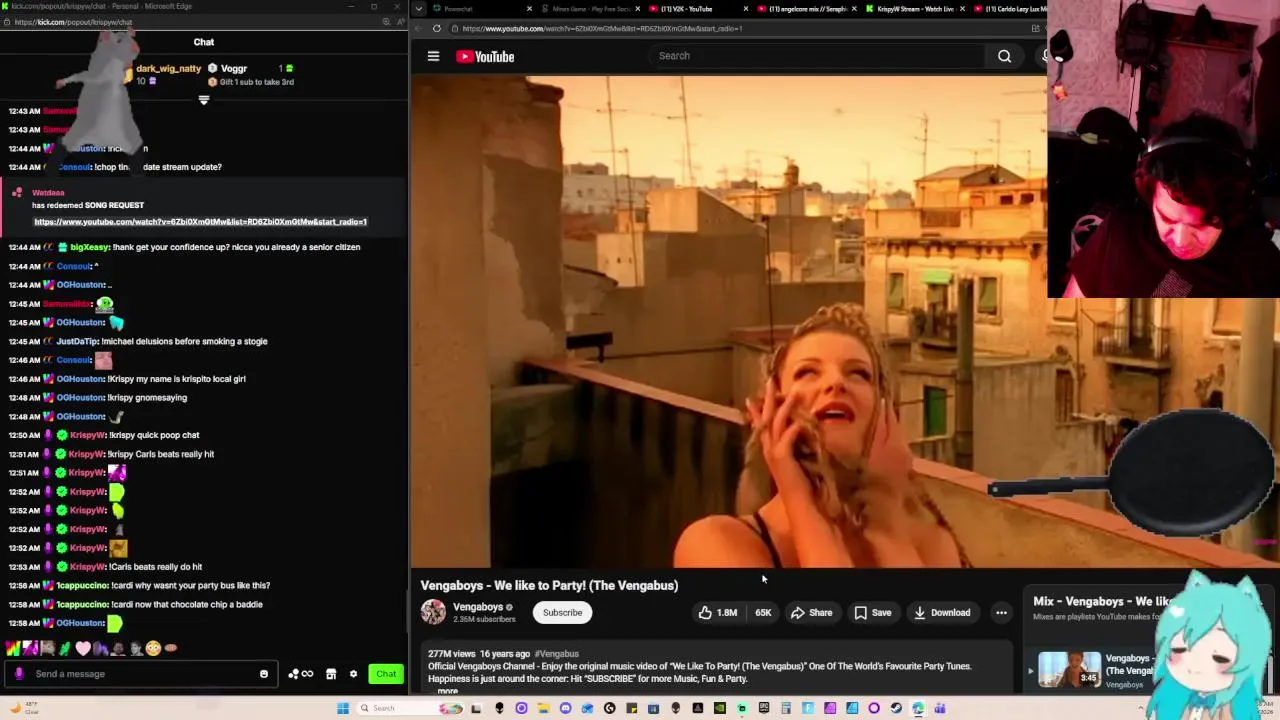Viewport: 1280px width, 720px height.
Task: Open the Windows Start button
Action: [x=343, y=708]
